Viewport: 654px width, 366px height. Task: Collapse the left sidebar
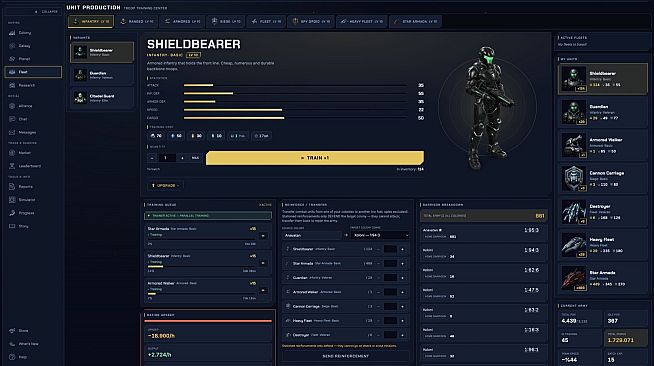(47, 12)
